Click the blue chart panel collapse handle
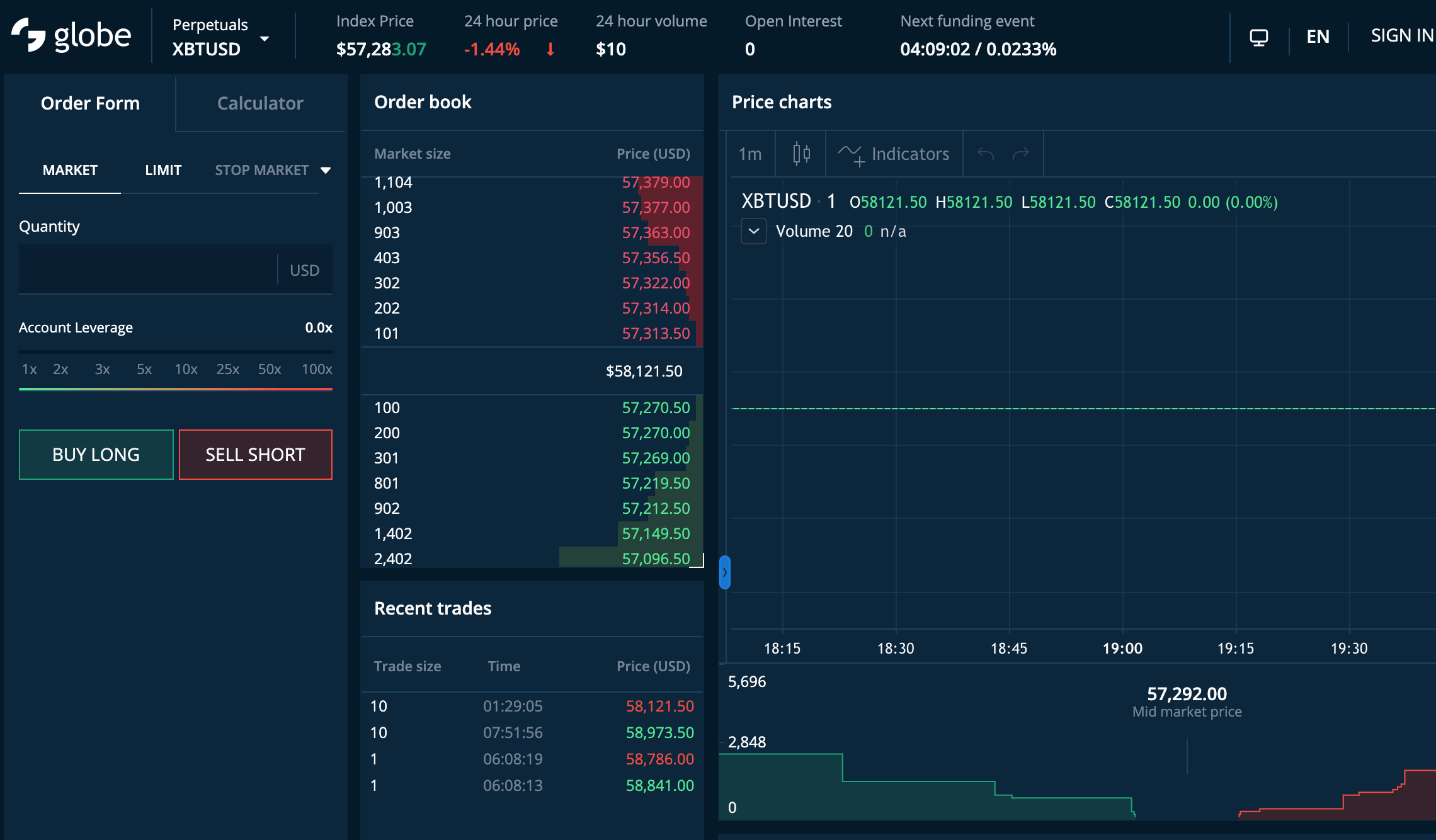Viewport: 1436px width, 840px height. 725,572
